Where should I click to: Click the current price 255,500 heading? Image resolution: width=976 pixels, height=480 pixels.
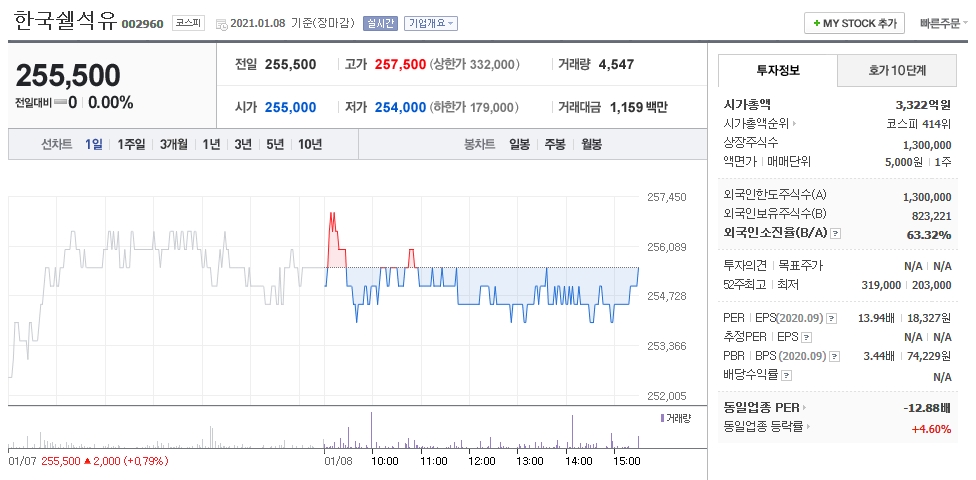68,76
